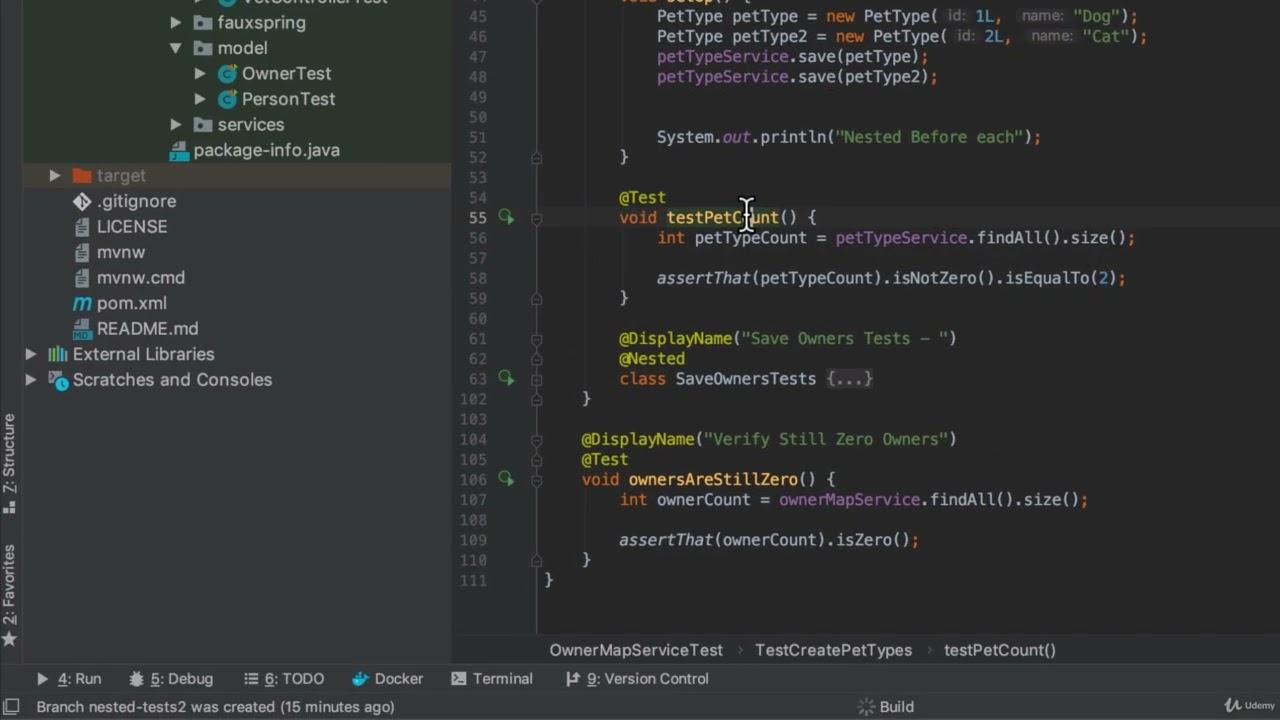Click the "Nested Before each" println line
The width and height of the screenshot is (1280, 720).
(x=849, y=137)
